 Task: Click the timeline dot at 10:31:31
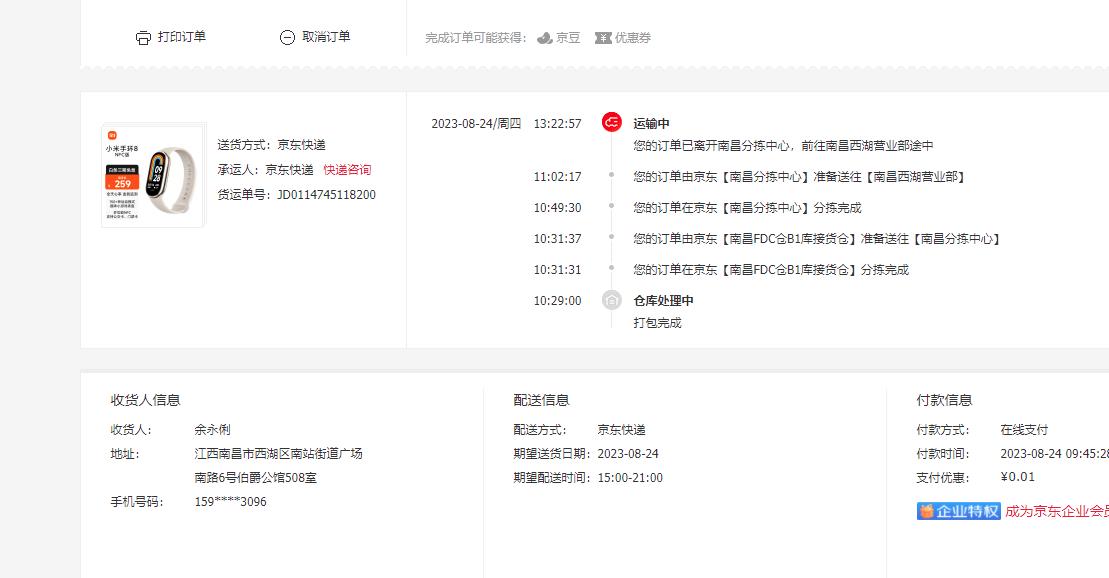pos(612,268)
